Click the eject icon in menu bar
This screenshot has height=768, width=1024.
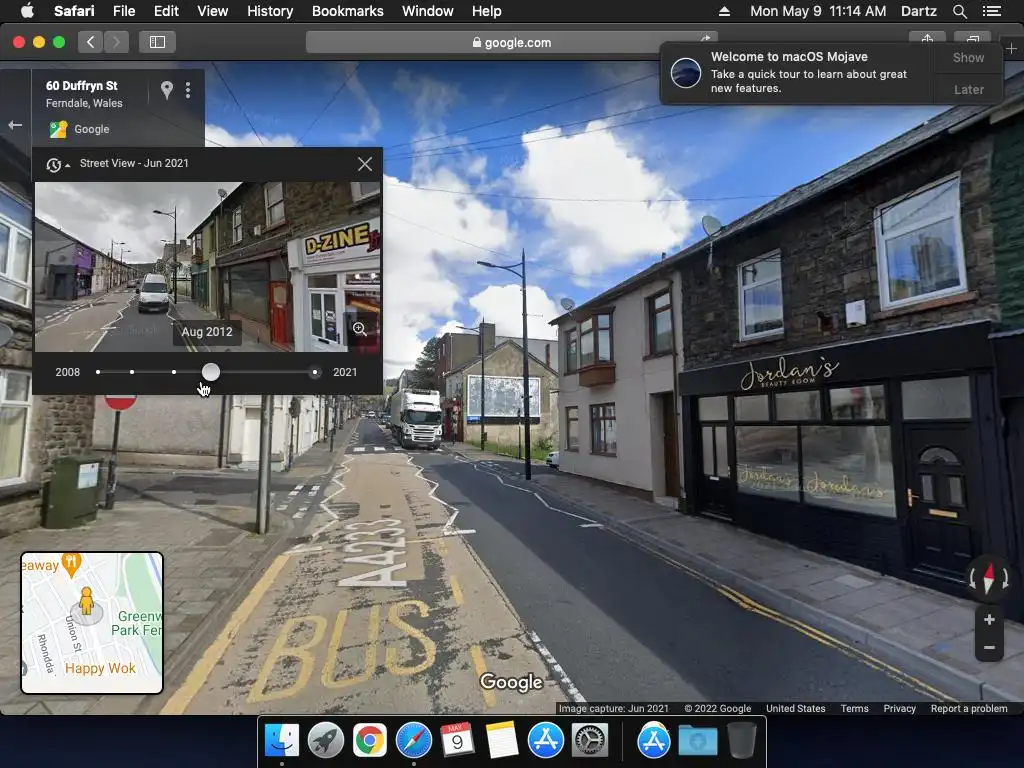(724, 11)
